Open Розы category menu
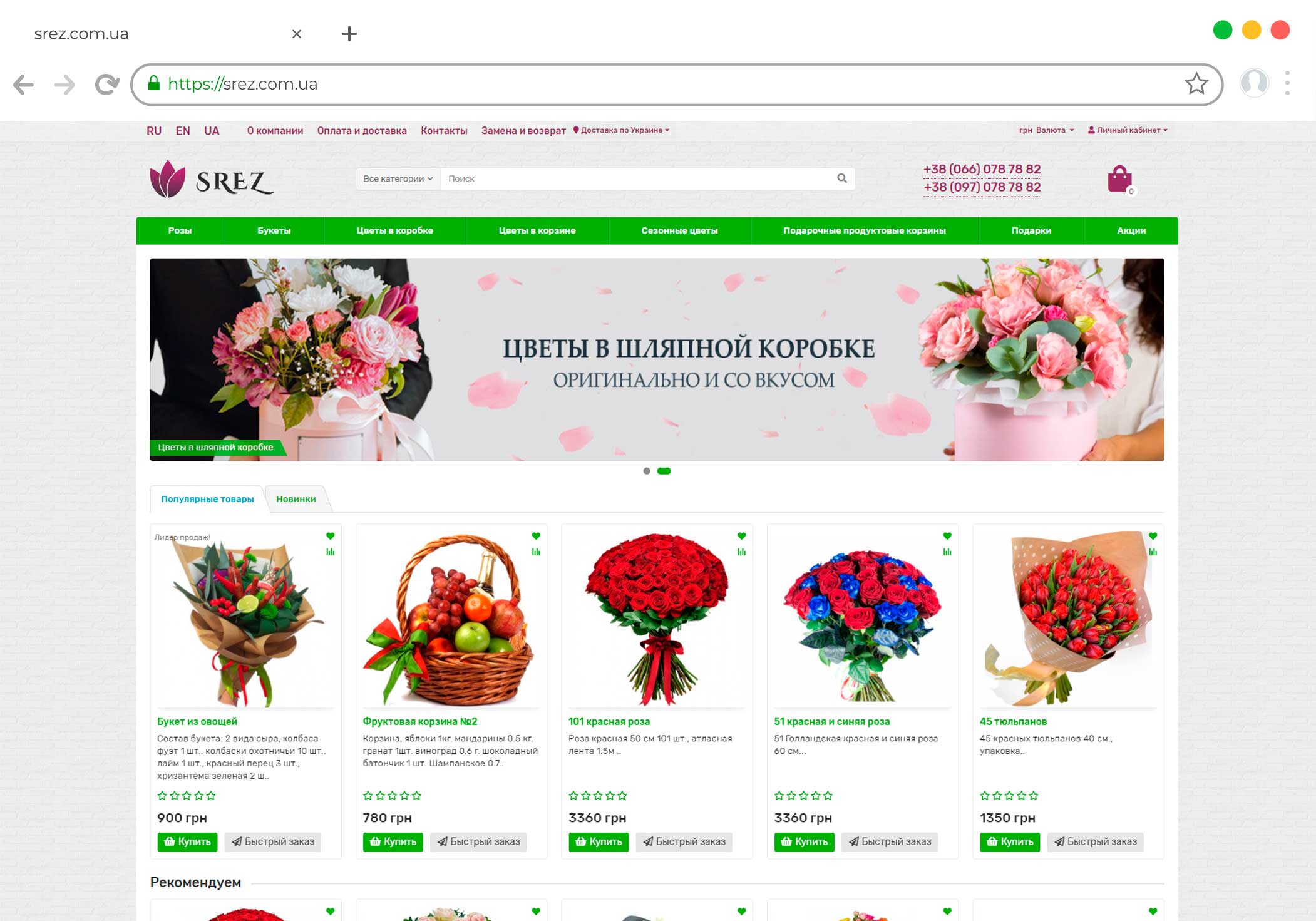The height and width of the screenshot is (921, 1316). [180, 230]
